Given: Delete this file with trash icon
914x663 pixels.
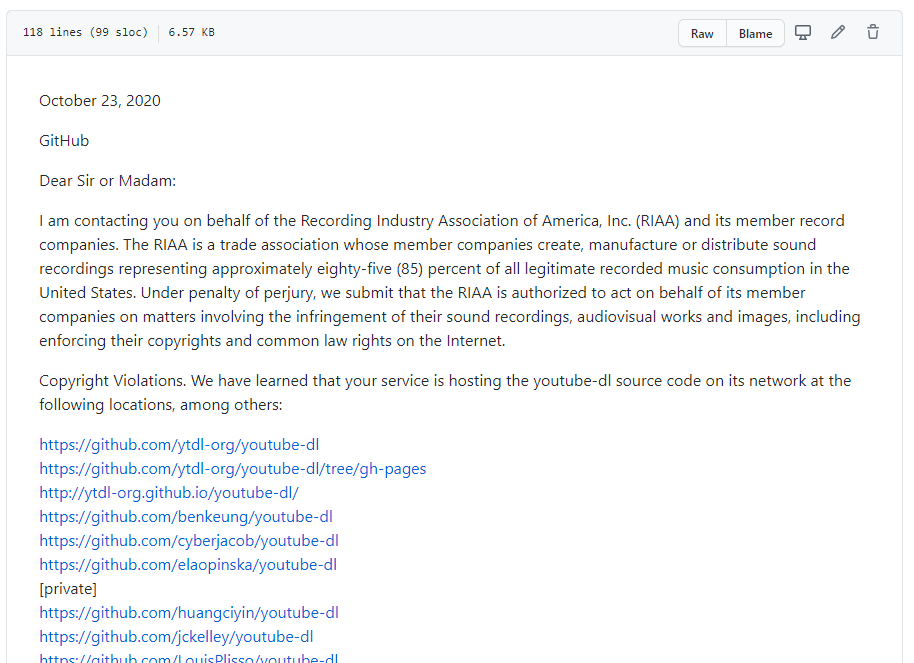Looking at the screenshot, I should coord(873,33).
